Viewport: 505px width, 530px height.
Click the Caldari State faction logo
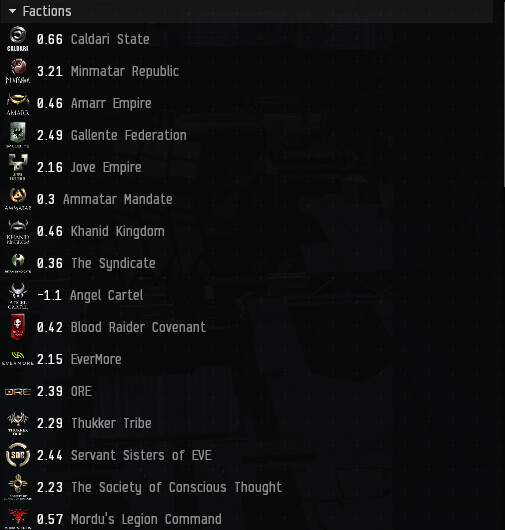click(x=18, y=39)
